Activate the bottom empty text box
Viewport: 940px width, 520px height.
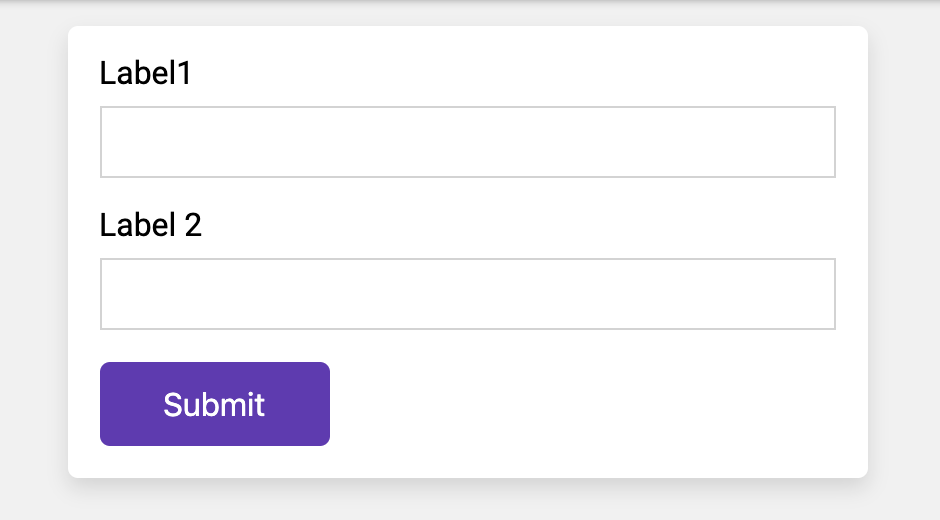pyautogui.click(x=467, y=294)
